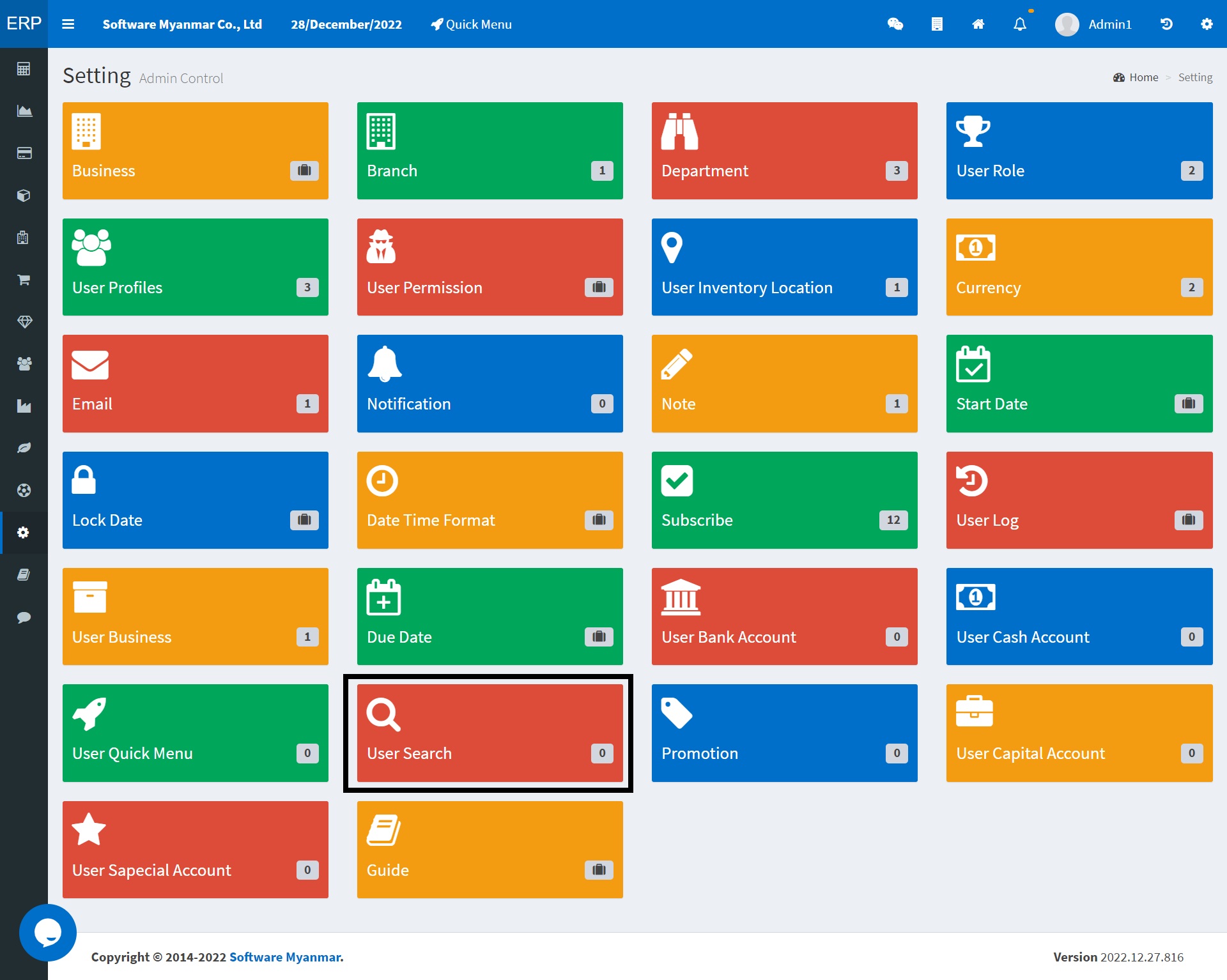Open User Inventory Location tile
This screenshot has width=1227, height=980.
[785, 267]
